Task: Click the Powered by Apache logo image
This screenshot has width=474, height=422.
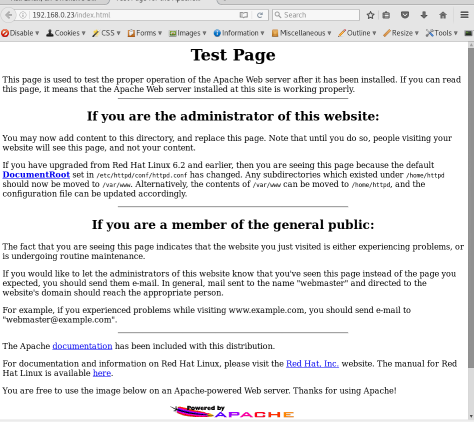Action: coord(233,412)
